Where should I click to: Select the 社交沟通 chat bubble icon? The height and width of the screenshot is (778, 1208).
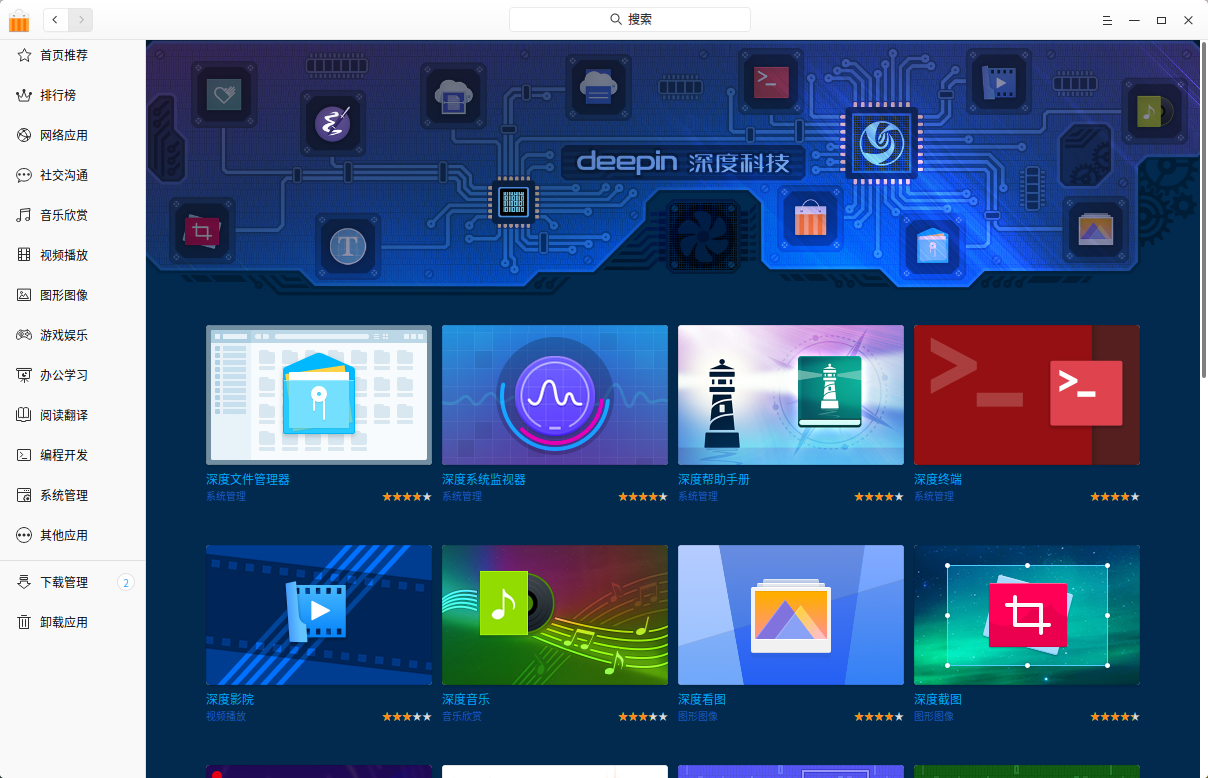24,175
